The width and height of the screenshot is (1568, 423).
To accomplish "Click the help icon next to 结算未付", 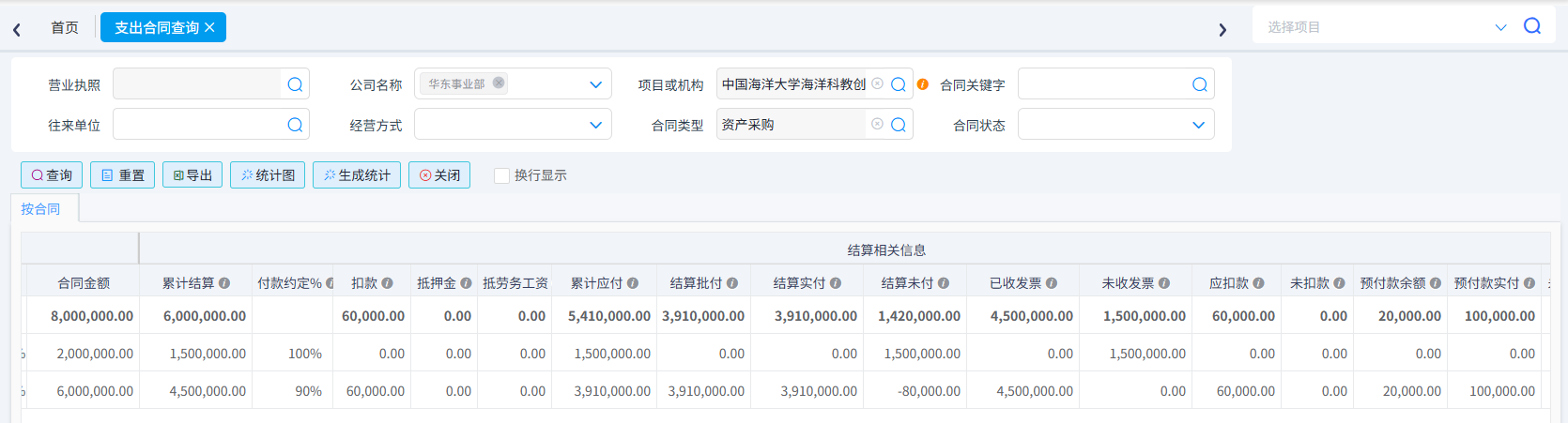I will point(944,283).
